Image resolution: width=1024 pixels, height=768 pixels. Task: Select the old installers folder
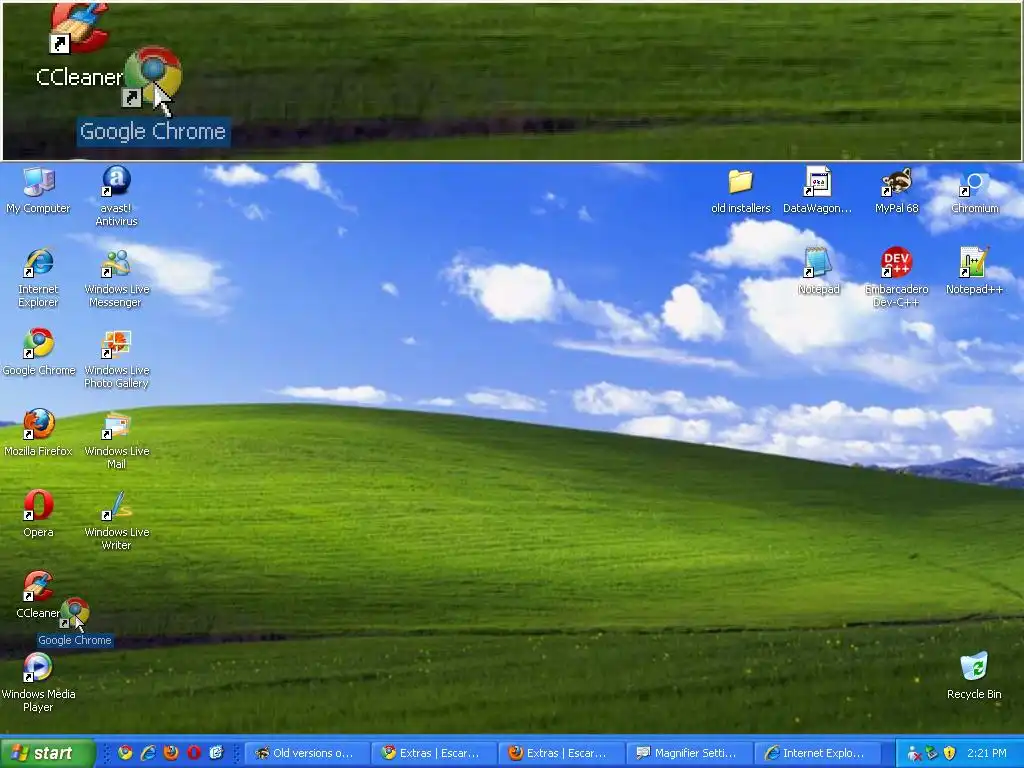point(741,190)
